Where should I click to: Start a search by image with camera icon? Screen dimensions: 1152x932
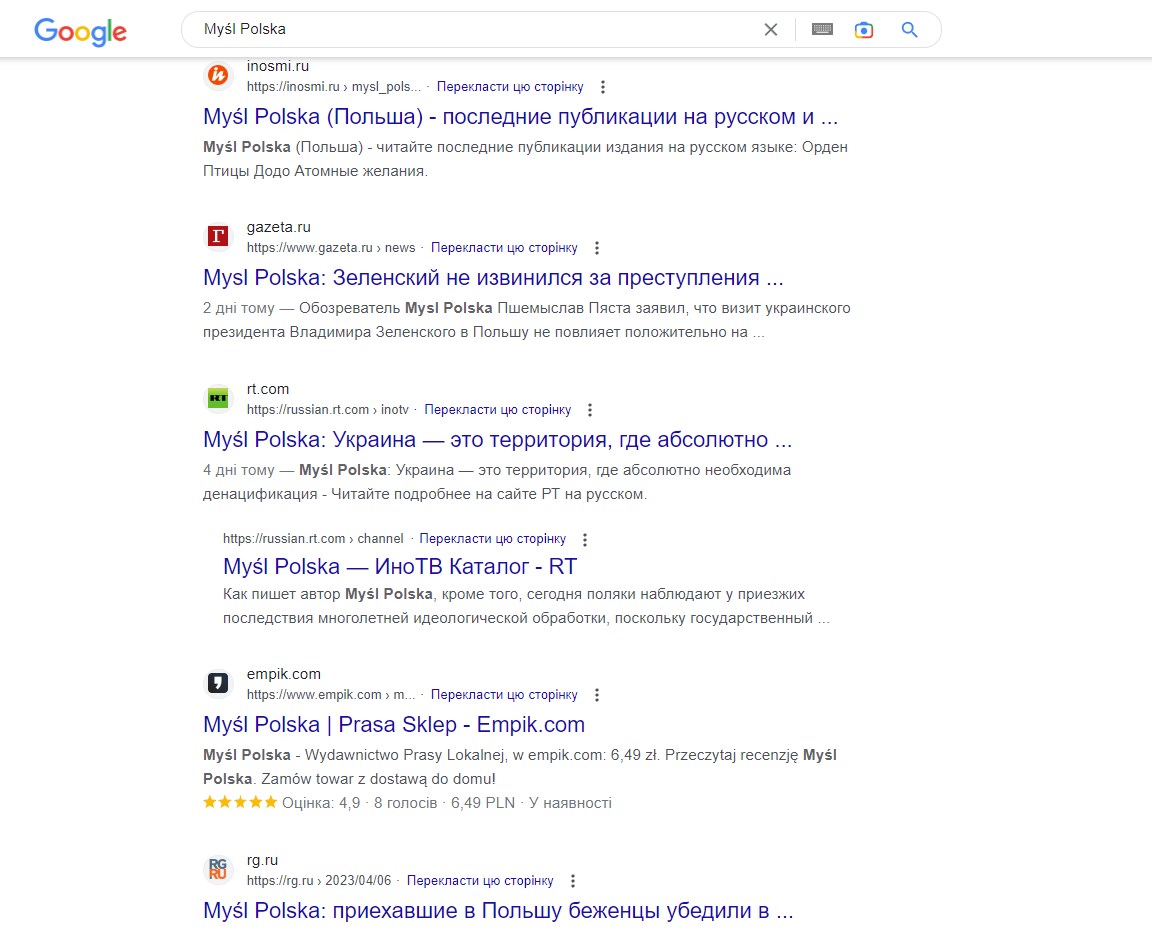coord(864,29)
